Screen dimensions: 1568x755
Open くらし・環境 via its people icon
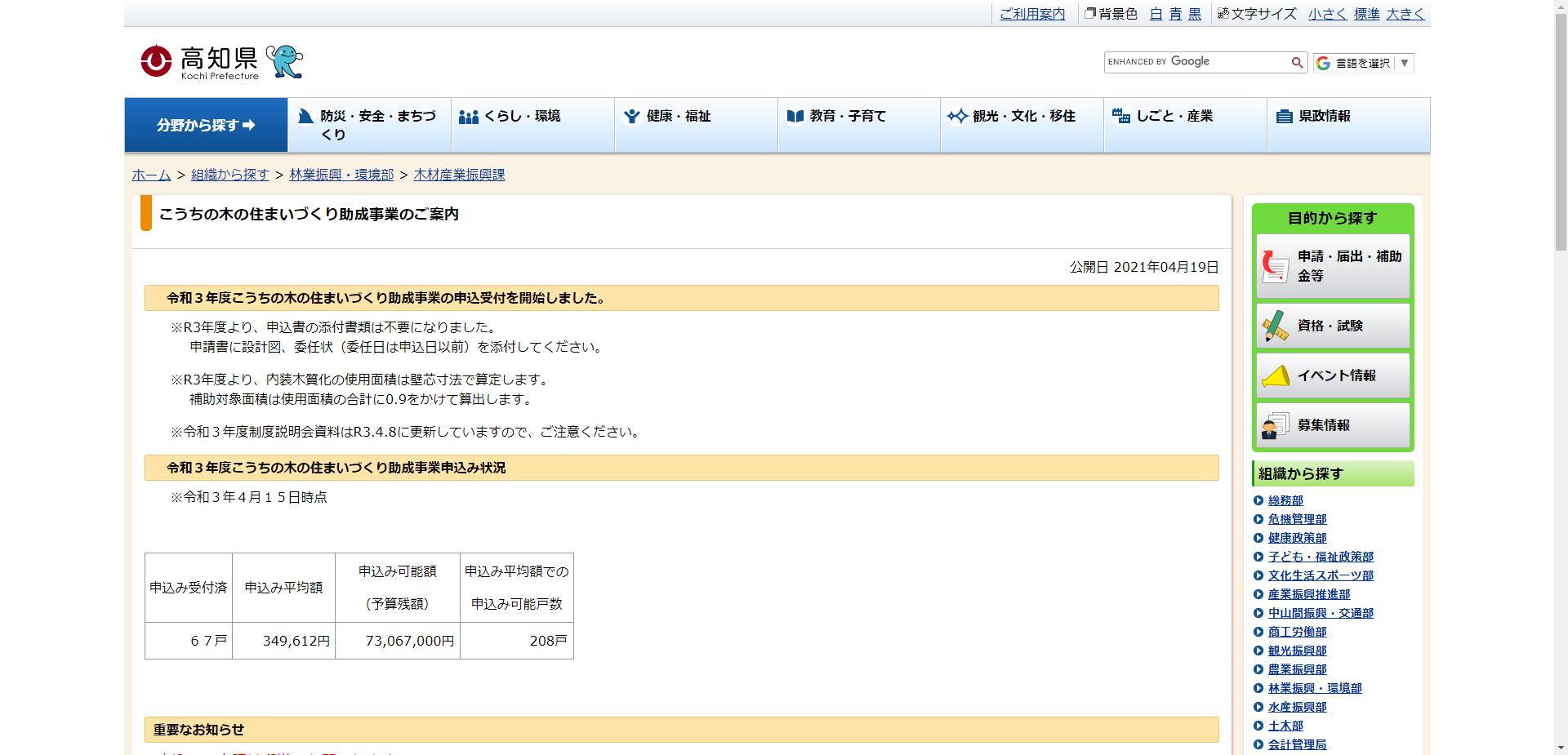tap(467, 116)
